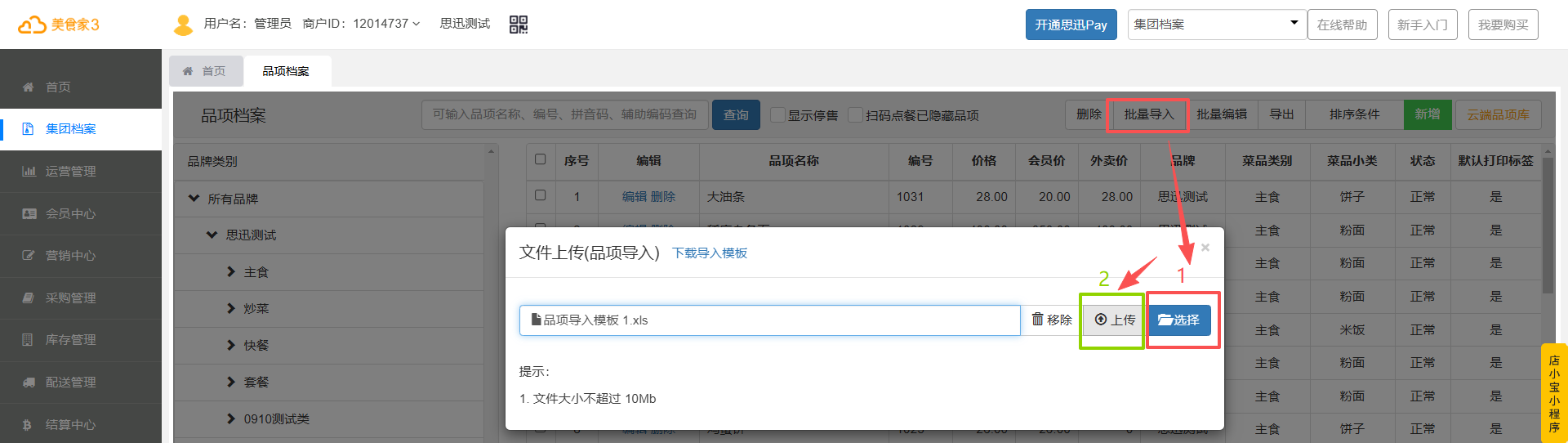Enable 扫码点餐已隐藏品项 checkbox

point(855,115)
